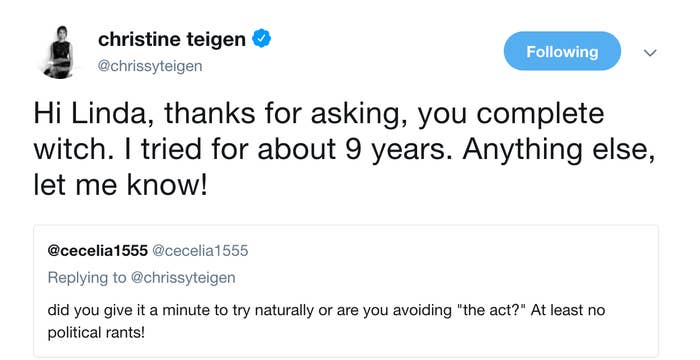Click the 'political rants!' quoted line

96,333
